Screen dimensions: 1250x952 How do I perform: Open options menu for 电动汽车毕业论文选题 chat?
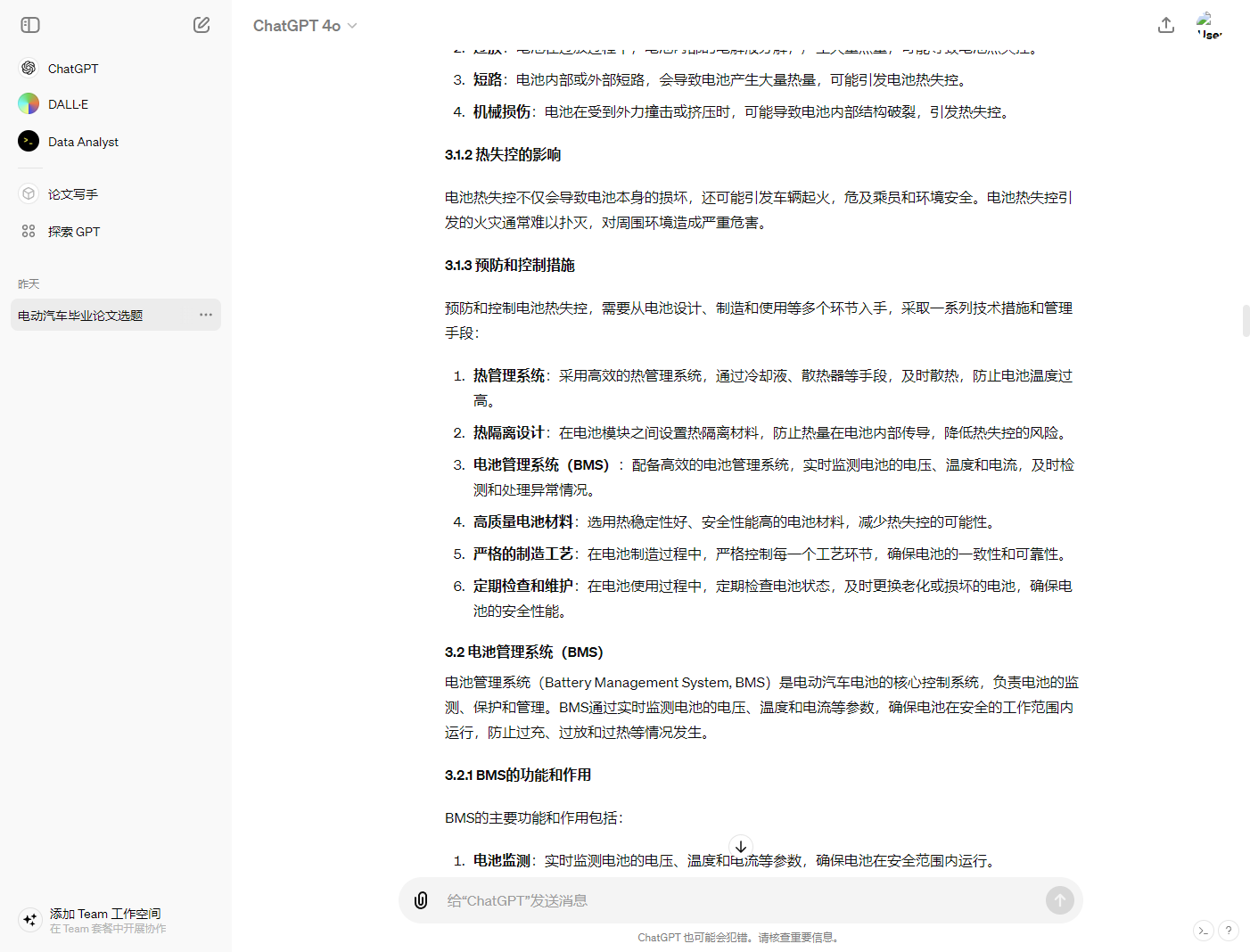coord(206,315)
